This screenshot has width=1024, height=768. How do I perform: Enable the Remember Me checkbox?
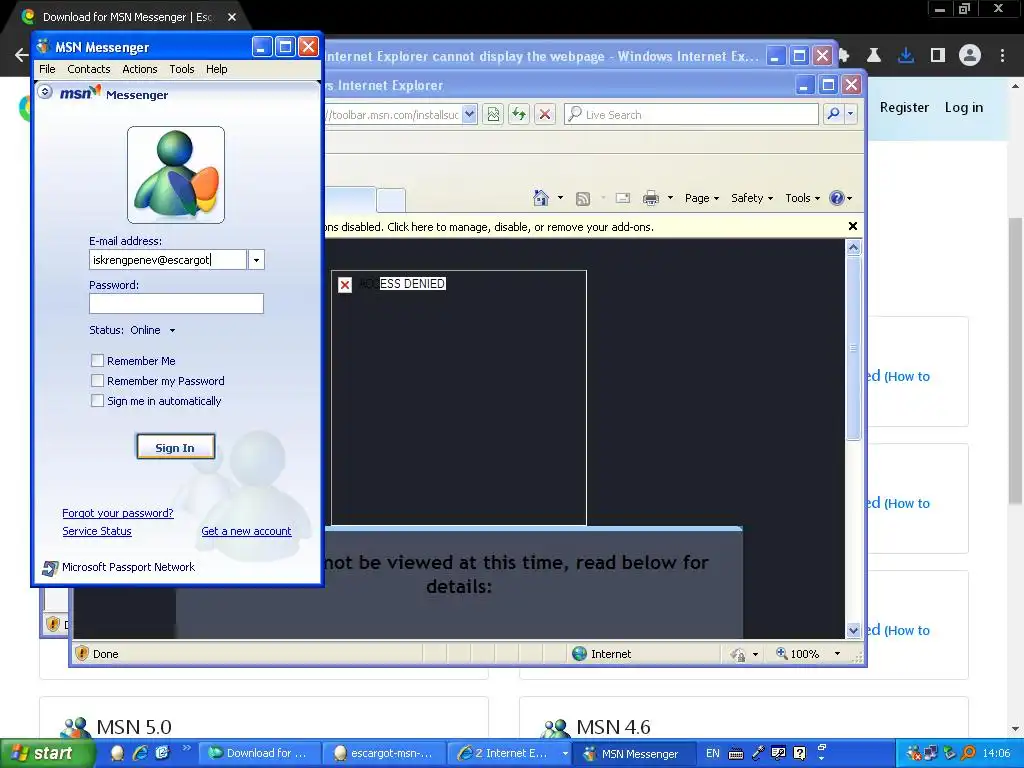pos(97,360)
